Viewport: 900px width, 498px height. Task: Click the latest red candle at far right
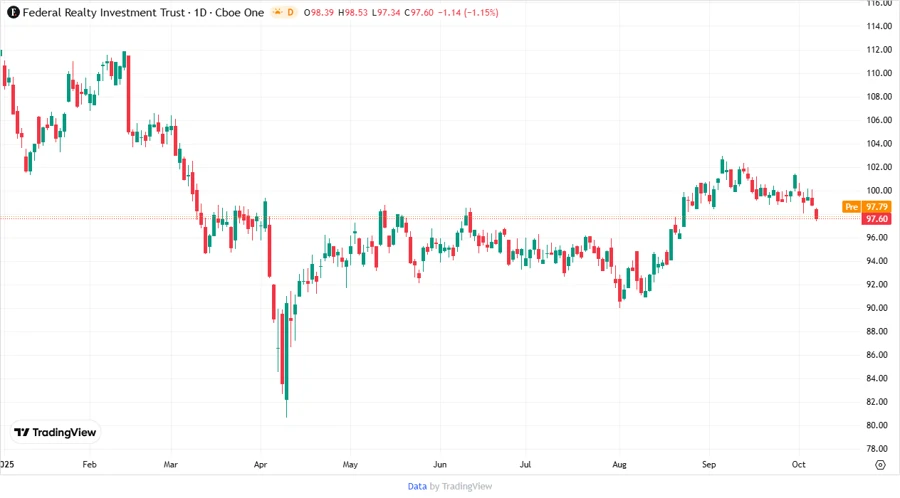(817, 214)
